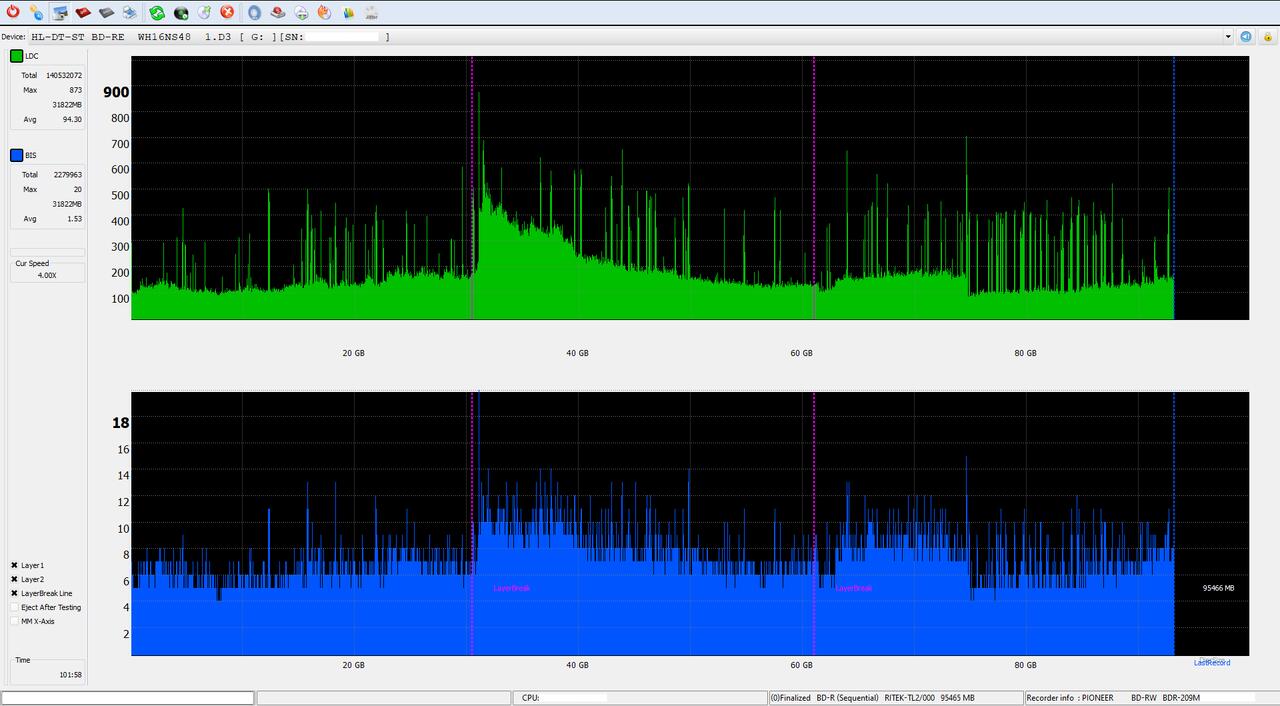Click the bar chart graph icon

[x=348, y=12]
